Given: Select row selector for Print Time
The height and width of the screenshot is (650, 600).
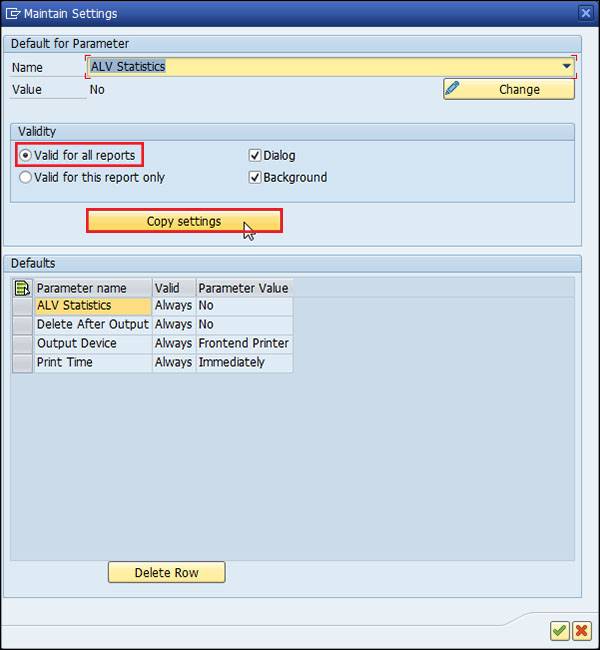Looking at the screenshot, I should point(22,363).
